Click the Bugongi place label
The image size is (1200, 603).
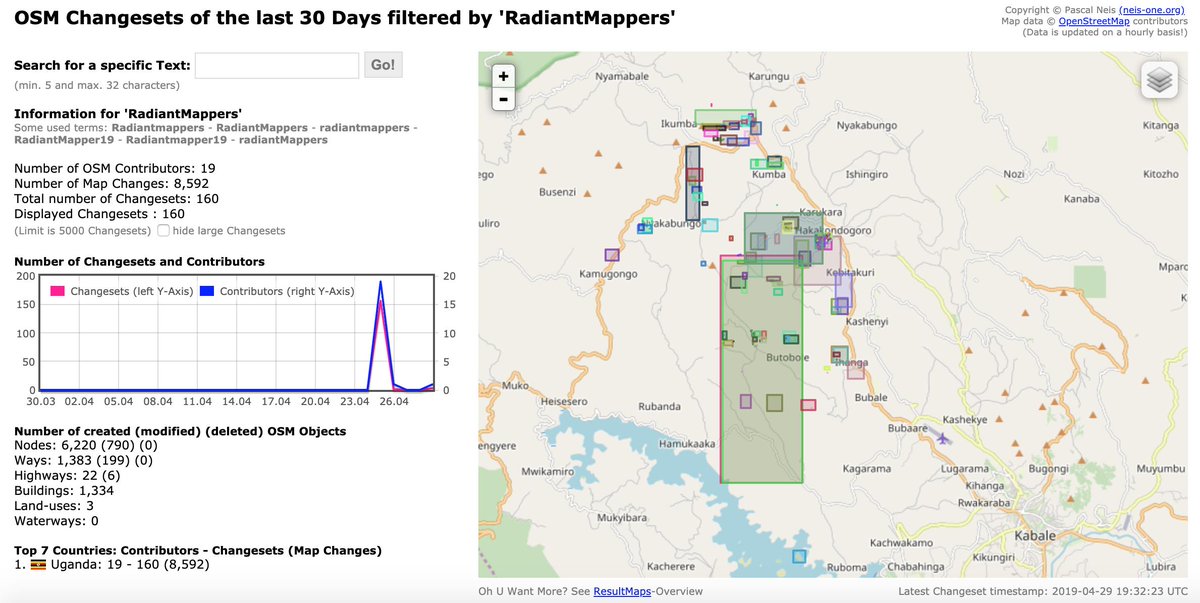1049,468
